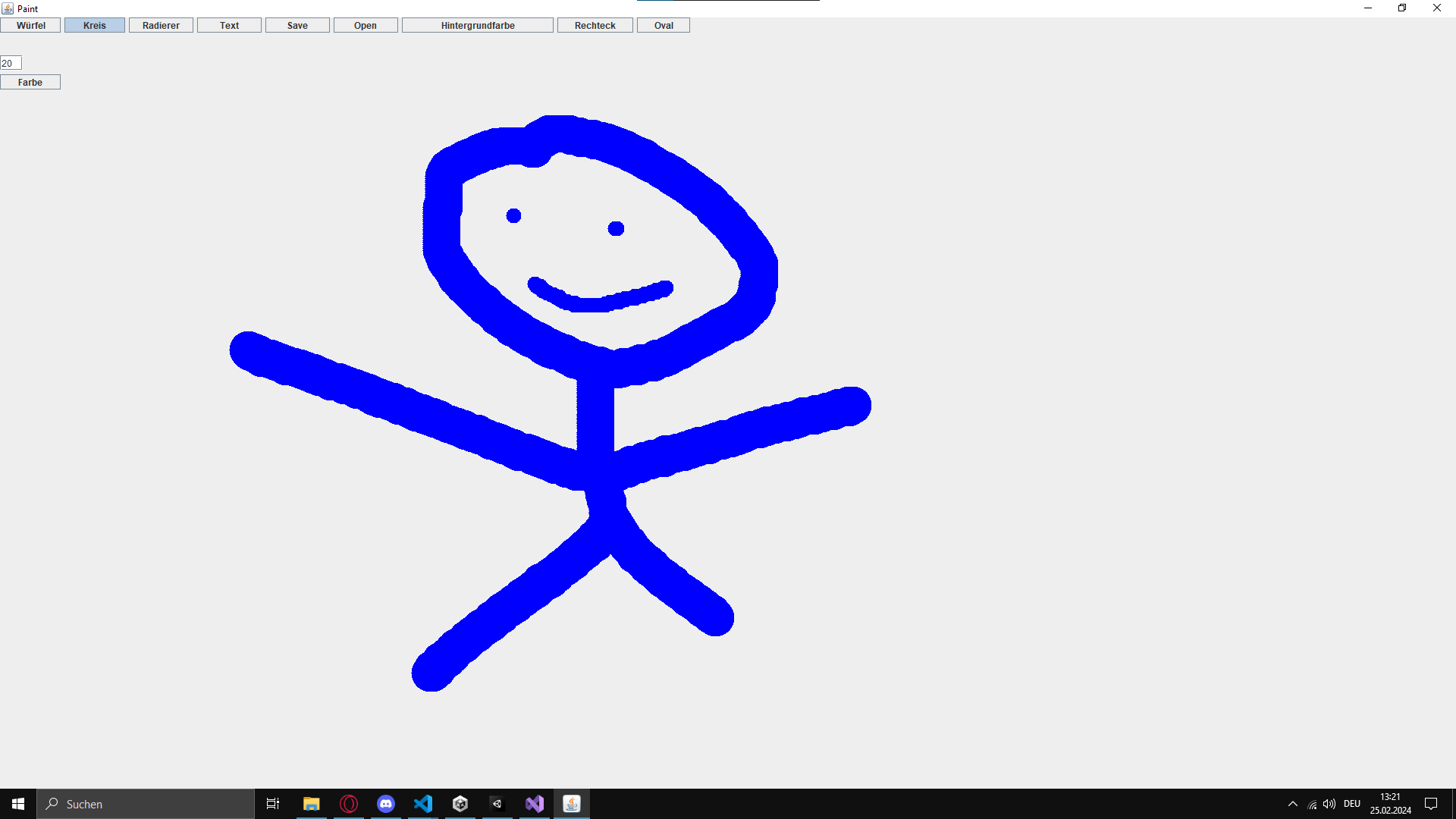Open Hintergrundfarbe background color chooser
Viewport: 1456px width, 819px height.
click(x=478, y=25)
